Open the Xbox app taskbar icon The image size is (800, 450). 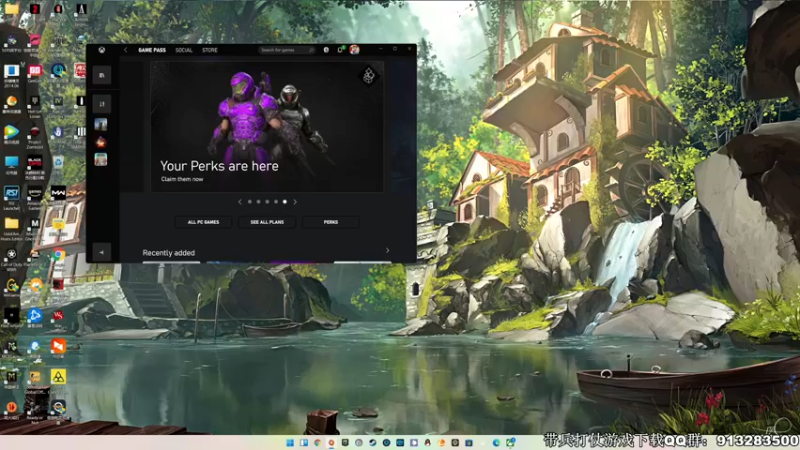coord(510,442)
